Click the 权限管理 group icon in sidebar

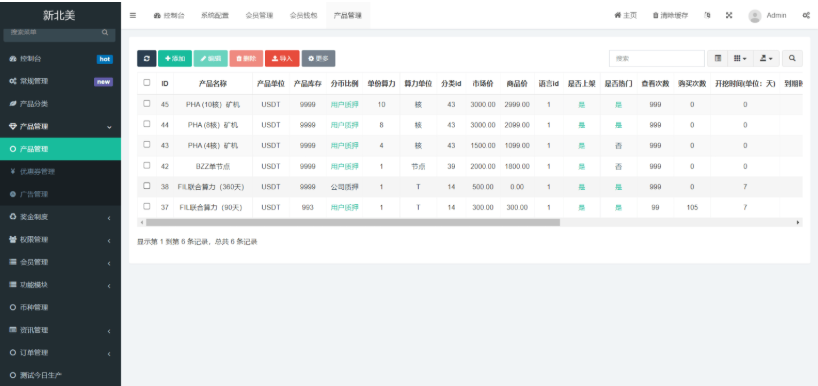(x=13, y=239)
